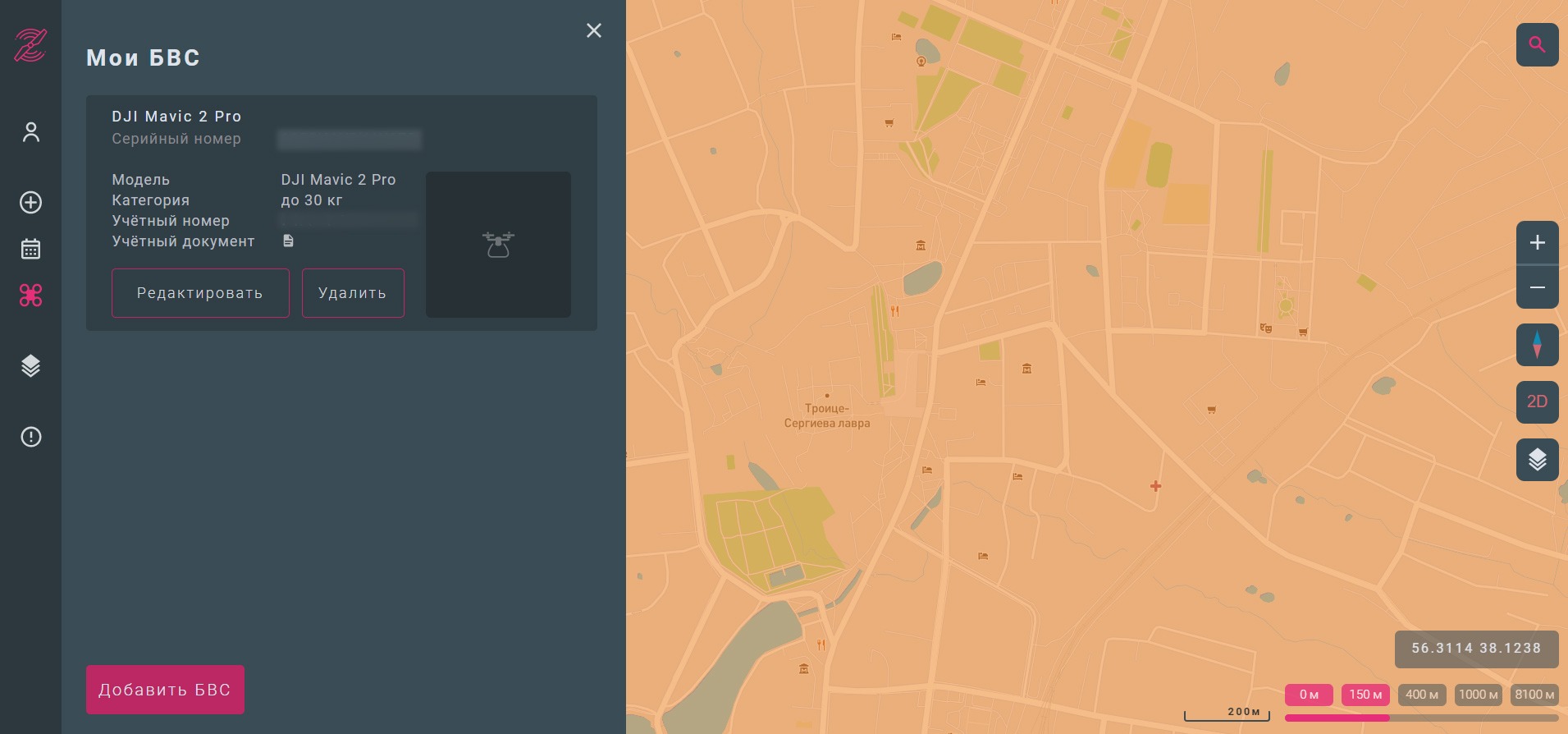Click the Удалить button
This screenshot has width=1568, height=734.
[x=353, y=293]
